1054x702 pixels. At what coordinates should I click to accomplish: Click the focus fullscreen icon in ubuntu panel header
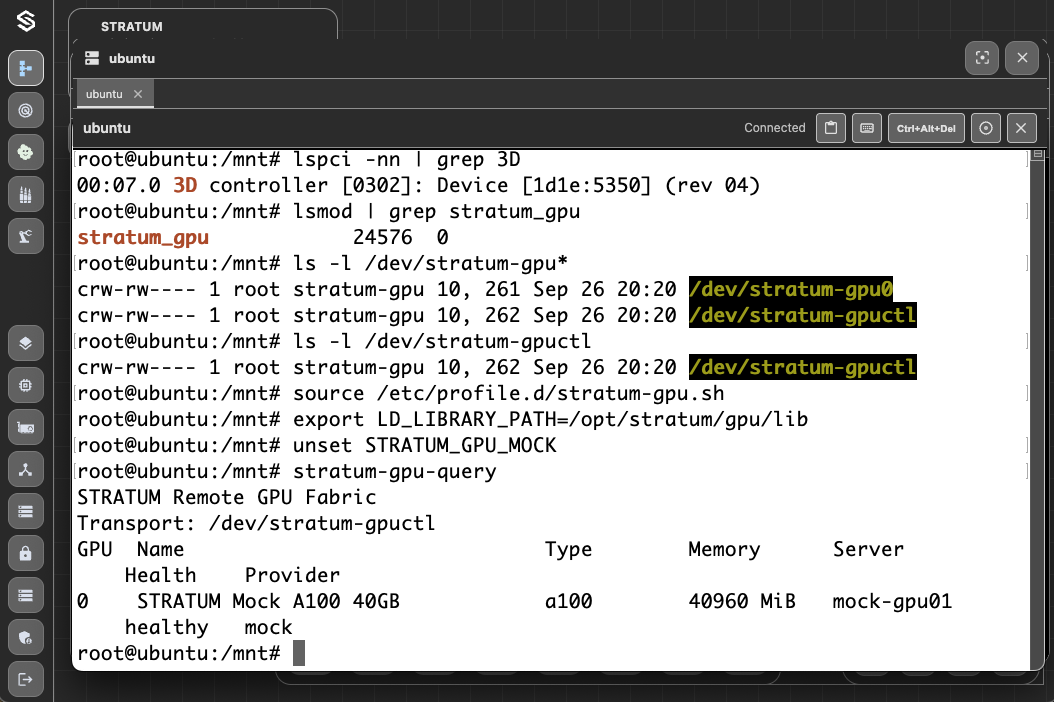click(982, 58)
